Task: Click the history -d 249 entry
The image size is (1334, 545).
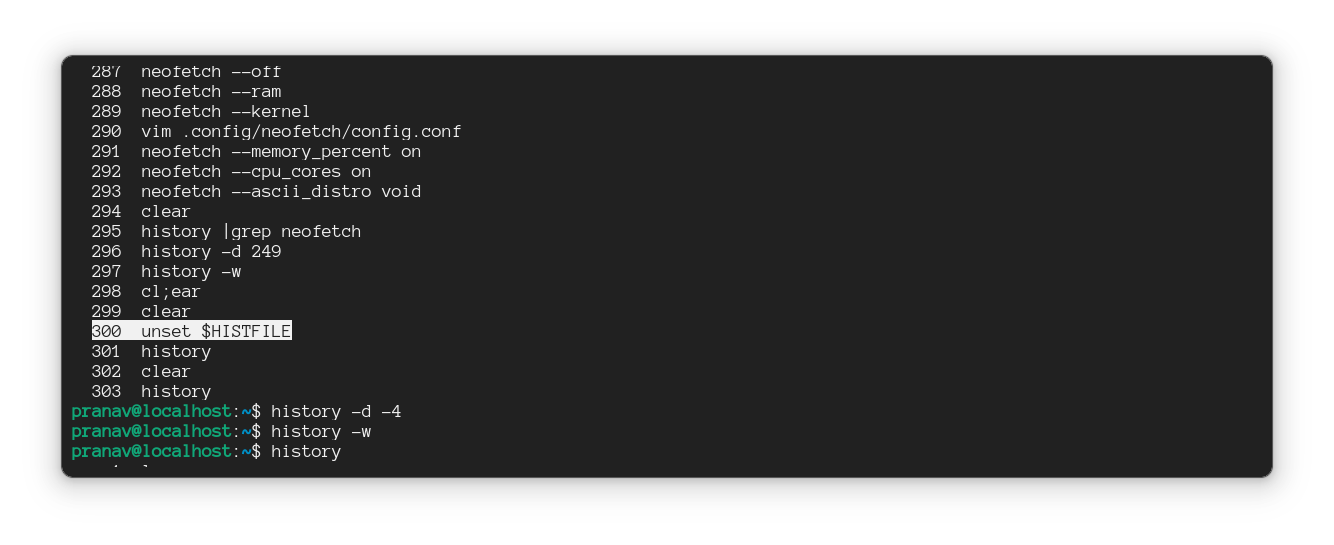Action: coord(210,251)
